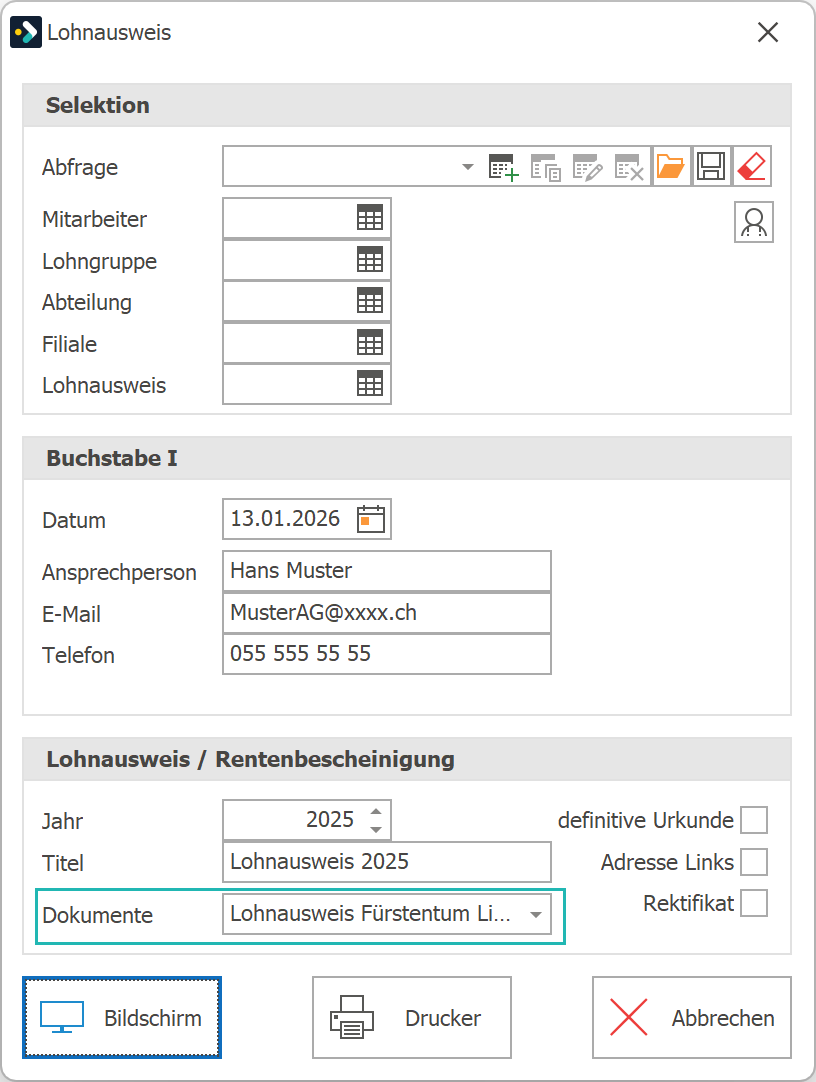Click the copy query icon
Viewport: 816px width, 1082px height.
point(546,167)
